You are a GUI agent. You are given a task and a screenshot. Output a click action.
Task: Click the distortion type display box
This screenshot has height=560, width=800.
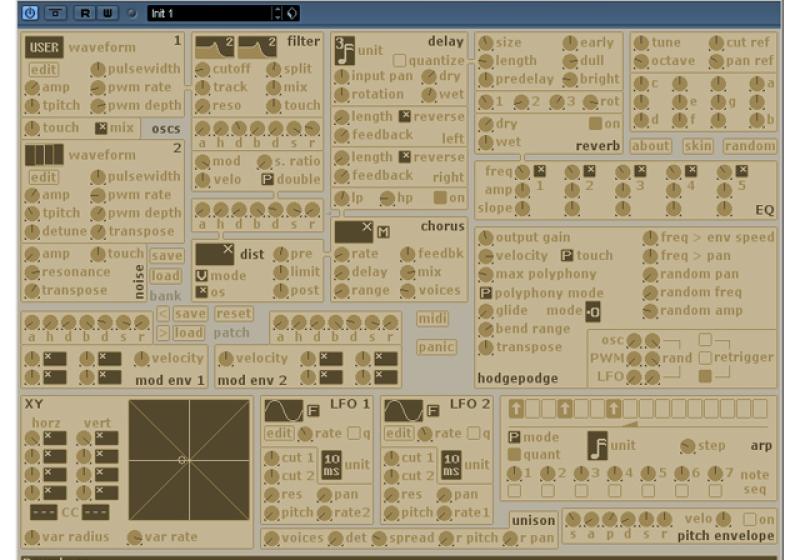(x=214, y=254)
